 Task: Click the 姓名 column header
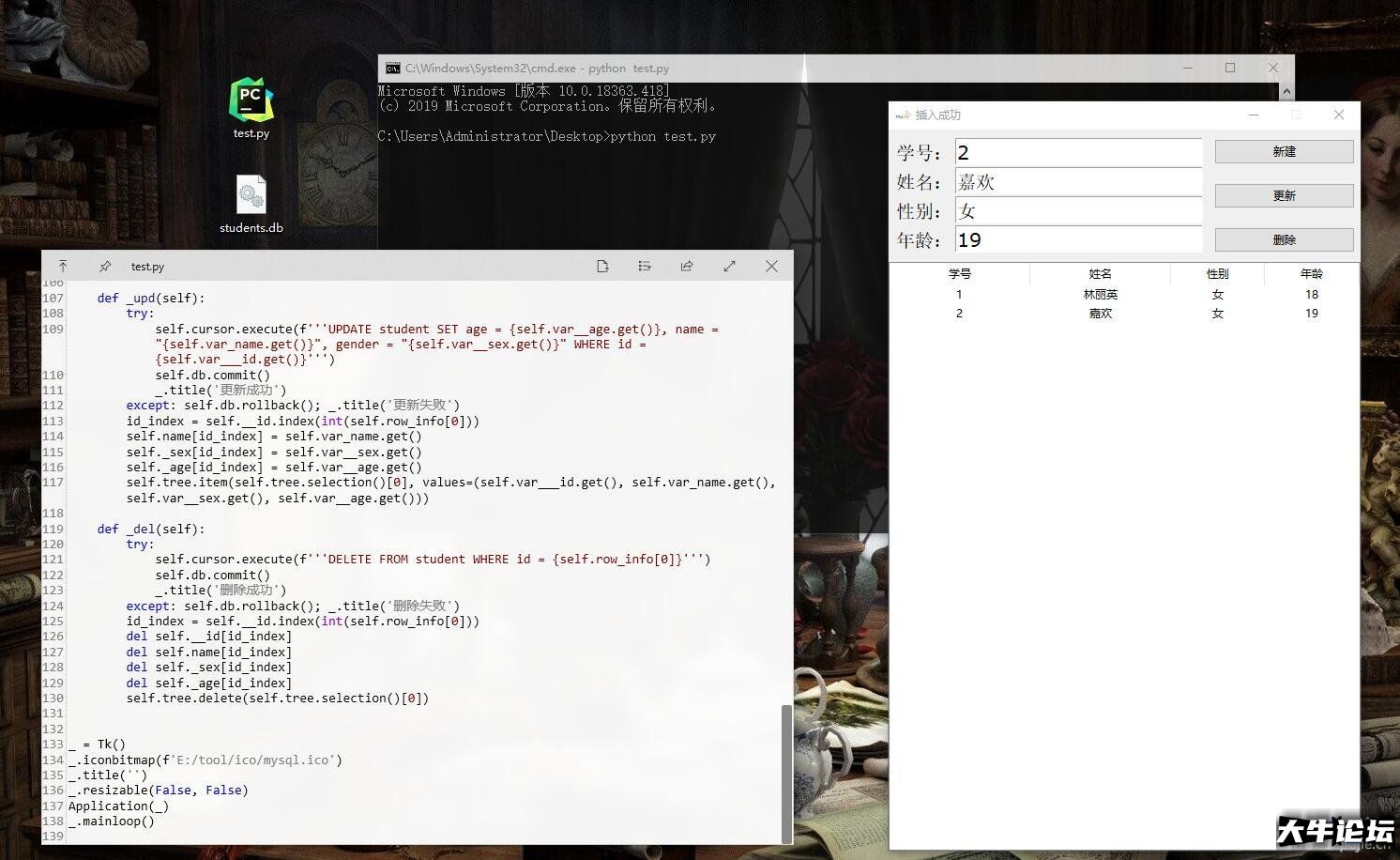(1100, 274)
